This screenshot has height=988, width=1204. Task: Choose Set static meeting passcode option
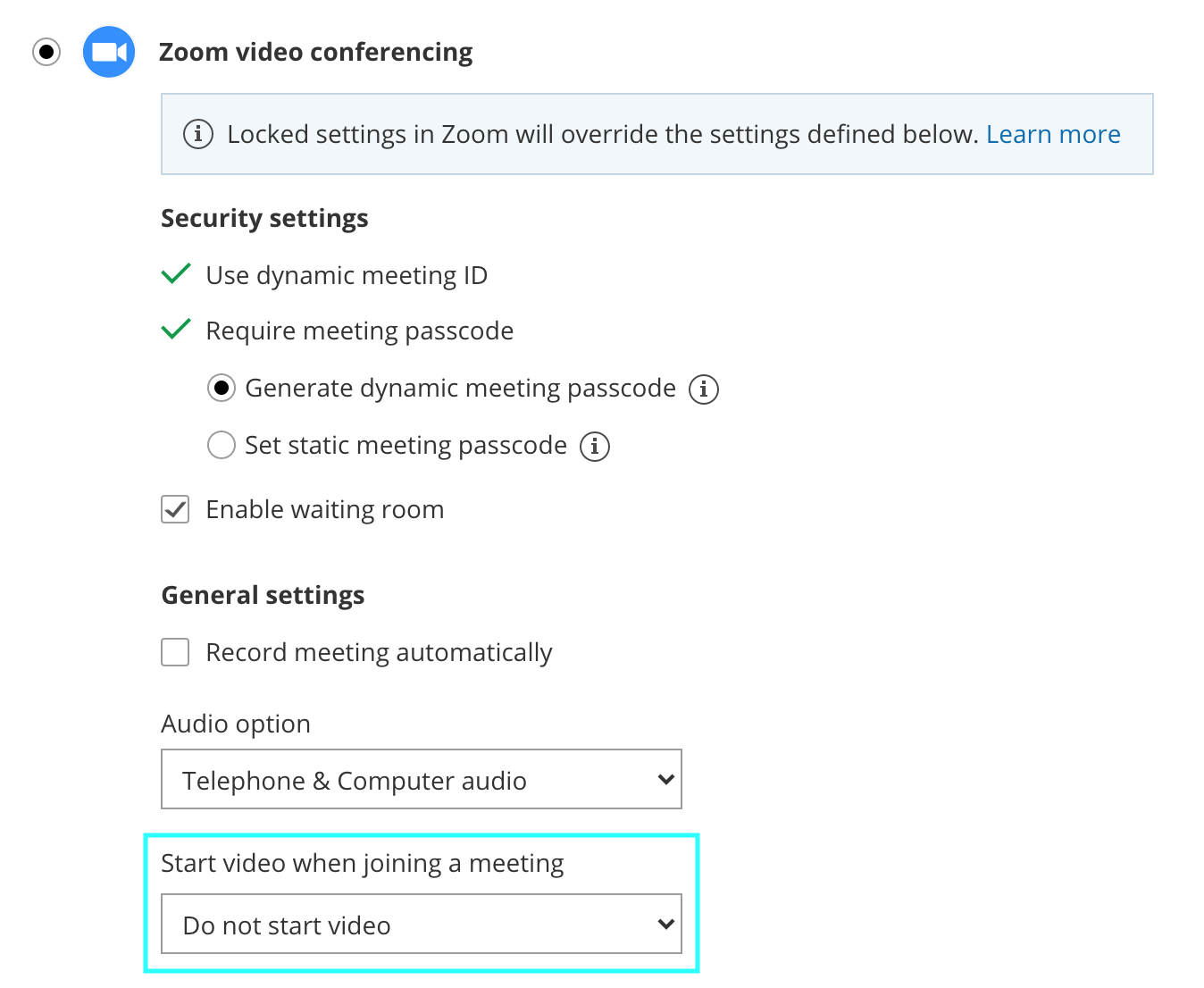pyautogui.click(x=222, y=445)
